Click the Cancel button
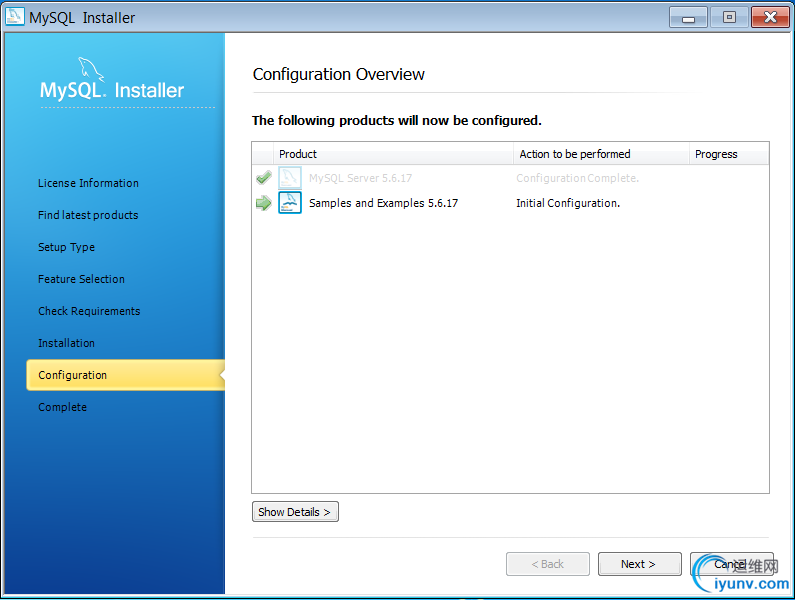 point(732,564)
